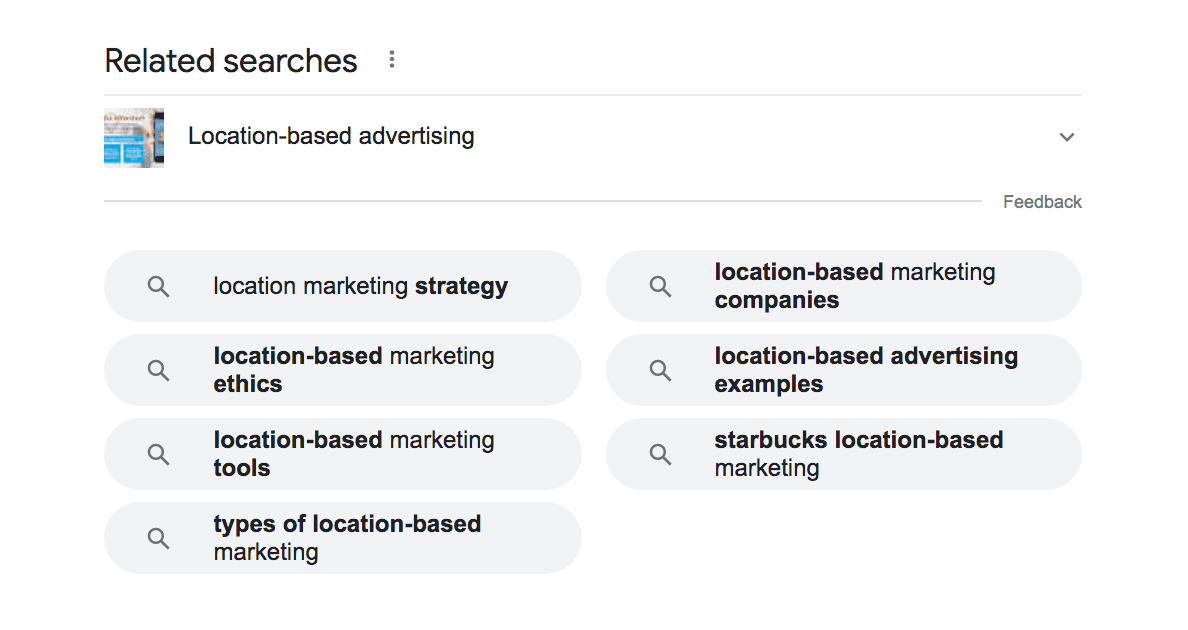Viewport: 1188px width, 630px height.
Task: Click the Location-based advertising thumbnail image
Action: 134,137
